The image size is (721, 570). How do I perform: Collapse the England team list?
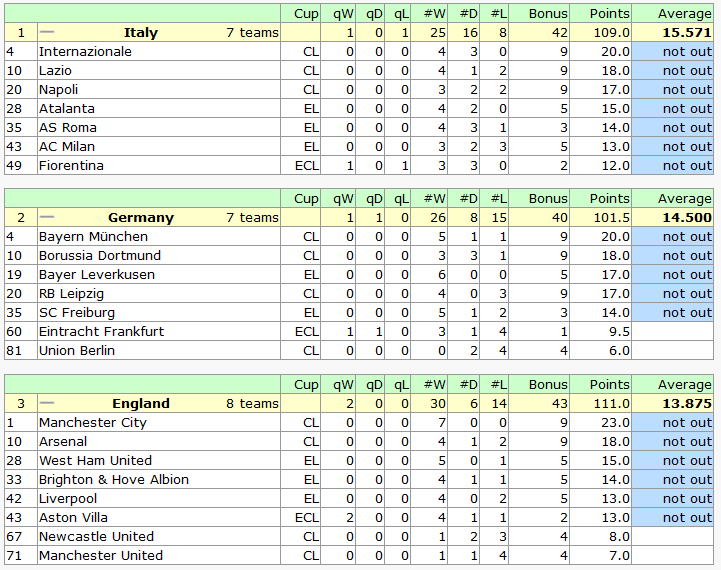coord(46,404)
